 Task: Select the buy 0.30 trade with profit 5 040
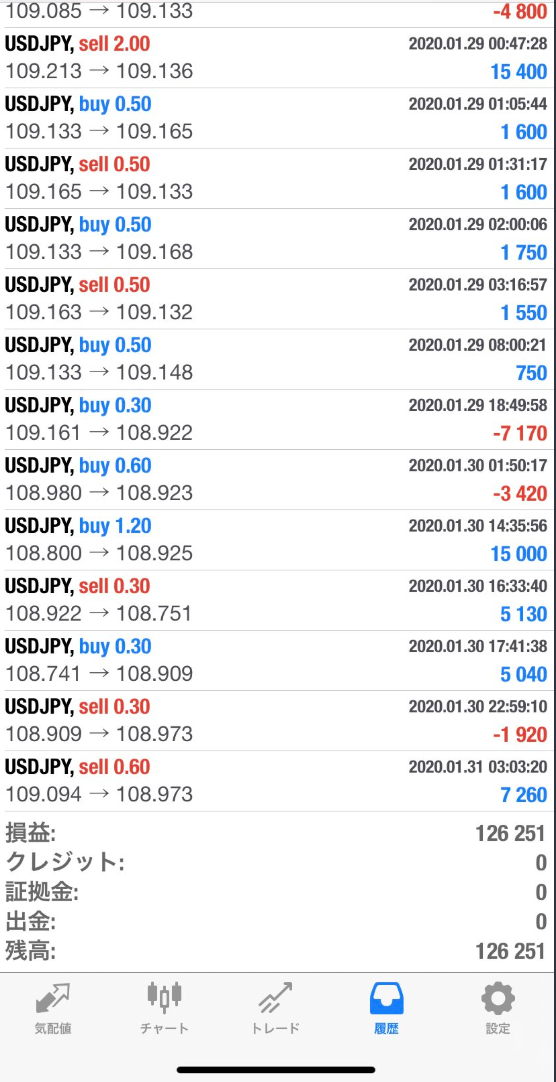pos(278,660)
